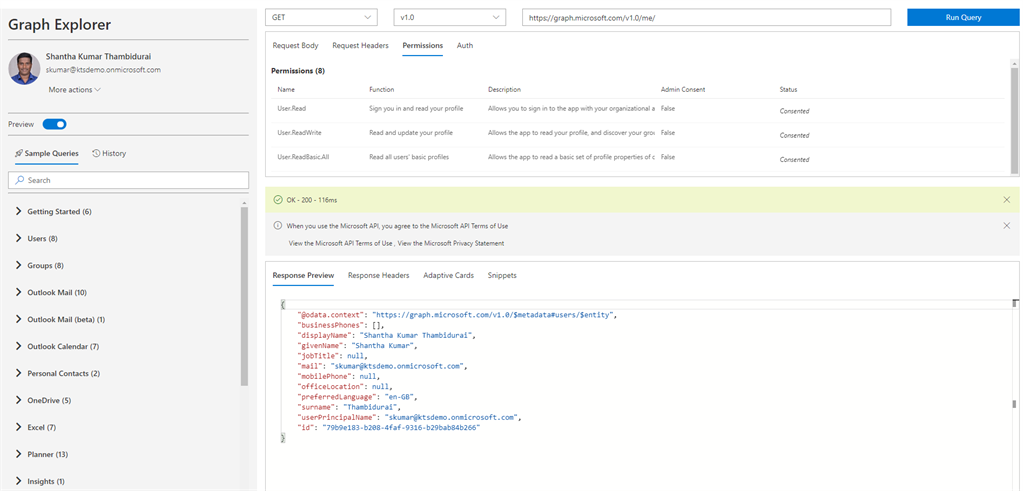Toggle the Preview switch
The width and height of the screenshot is (1023, 491).
[54, 124]
